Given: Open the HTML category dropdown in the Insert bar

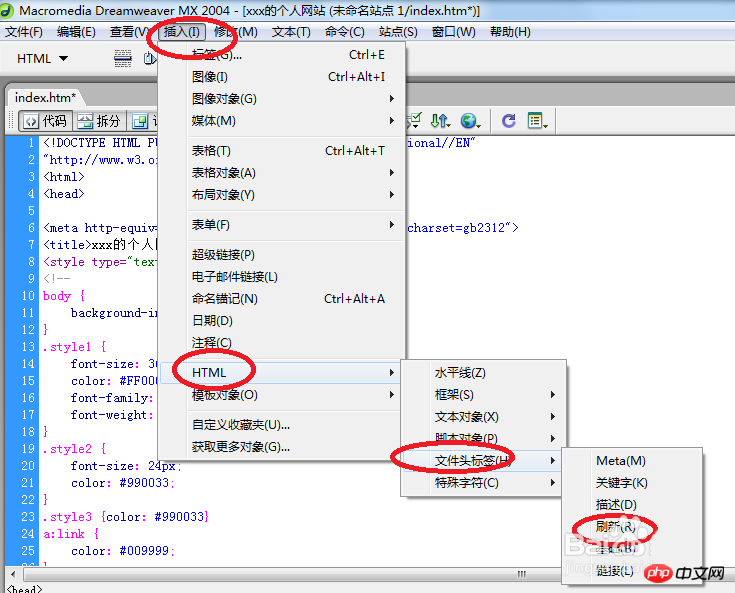Looking at the screenshot, I should (x=42, y=59).
